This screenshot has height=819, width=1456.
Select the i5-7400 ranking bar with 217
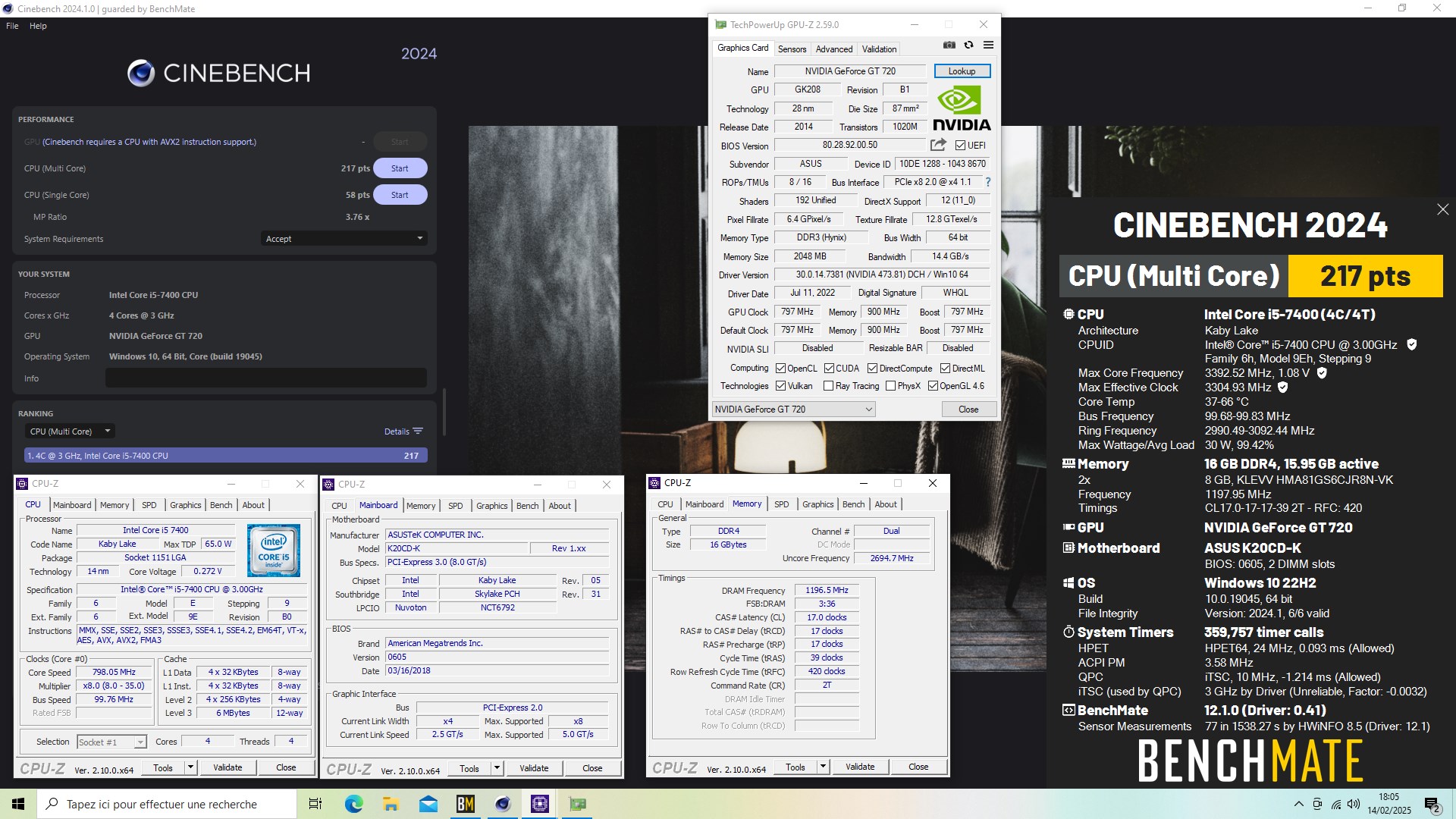coord(226,456)
